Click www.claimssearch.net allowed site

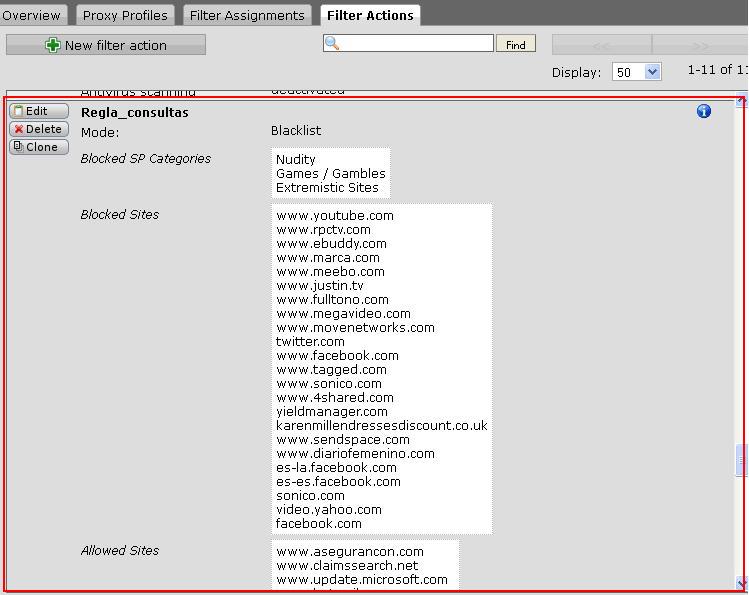click(x=347, y=566)
